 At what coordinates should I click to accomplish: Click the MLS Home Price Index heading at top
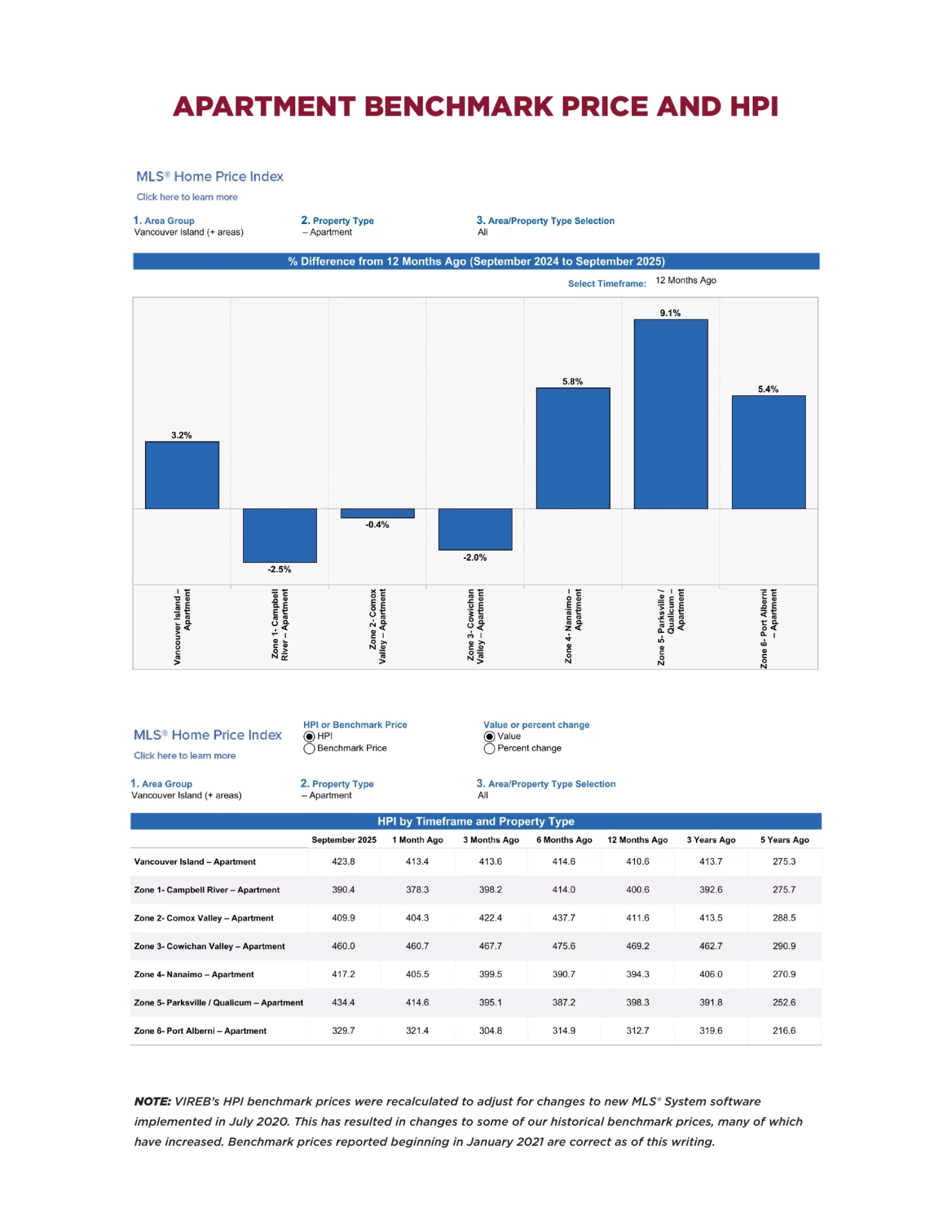tap(210, 176)
